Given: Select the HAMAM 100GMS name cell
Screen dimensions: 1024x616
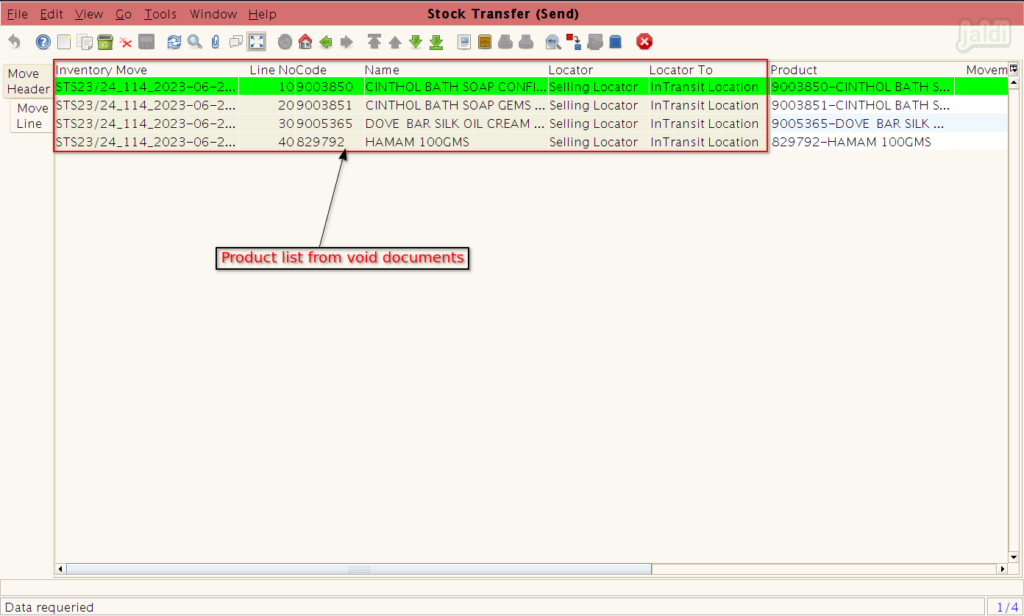Looking at the screenshot, I should 455,142.
